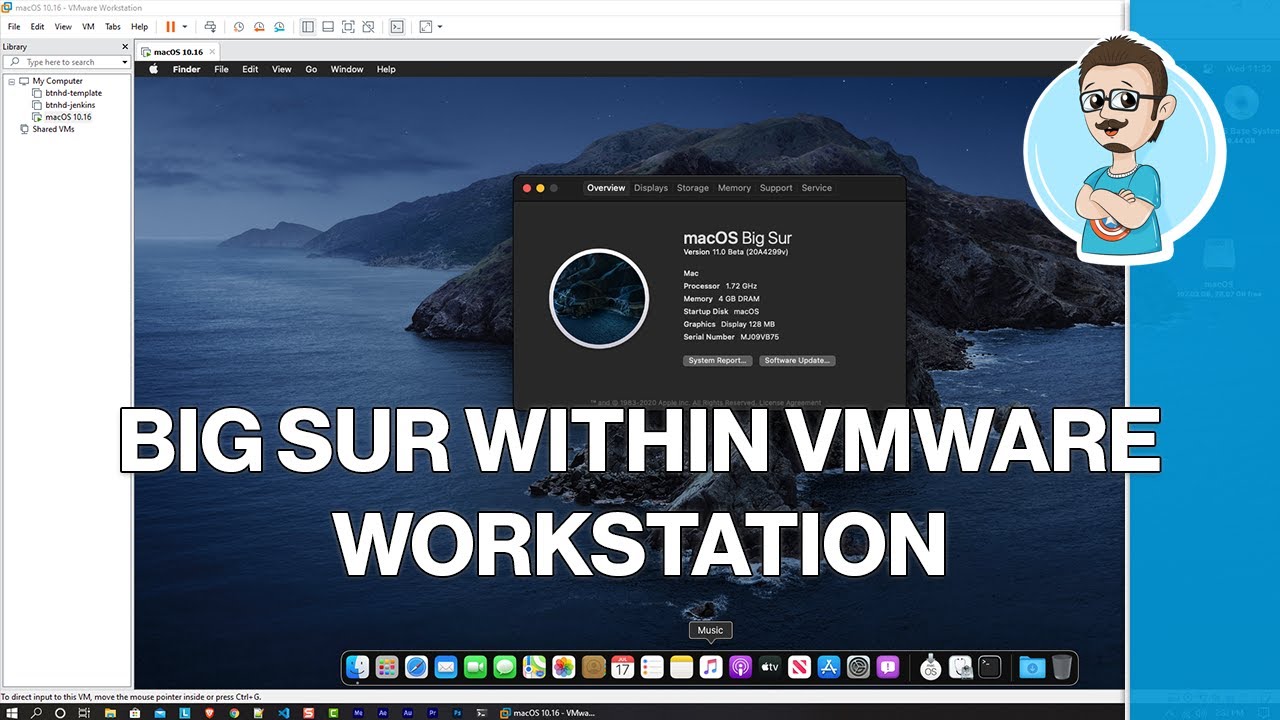Viewport: 1280px width, 720px height.
Task: Click the System Report button
Action: pos(717,360)
